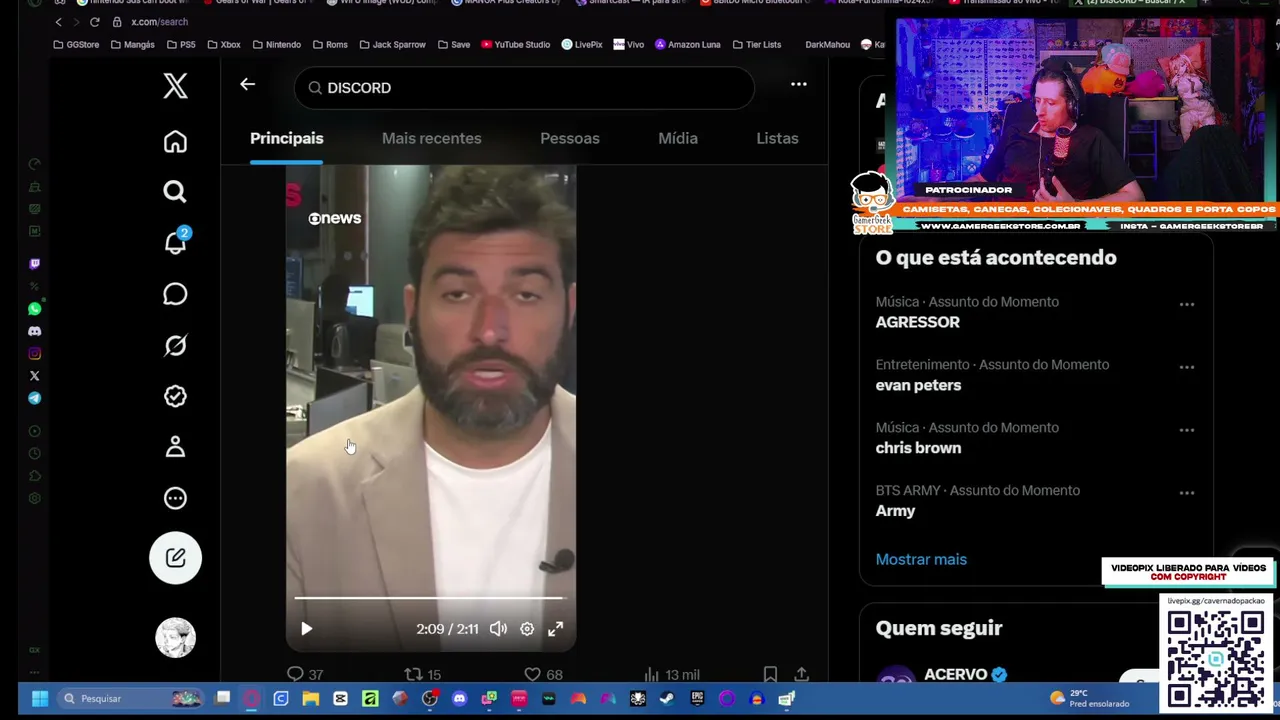Open Discord in browser sidebar

pyautogui.click(x=35, y=331)
